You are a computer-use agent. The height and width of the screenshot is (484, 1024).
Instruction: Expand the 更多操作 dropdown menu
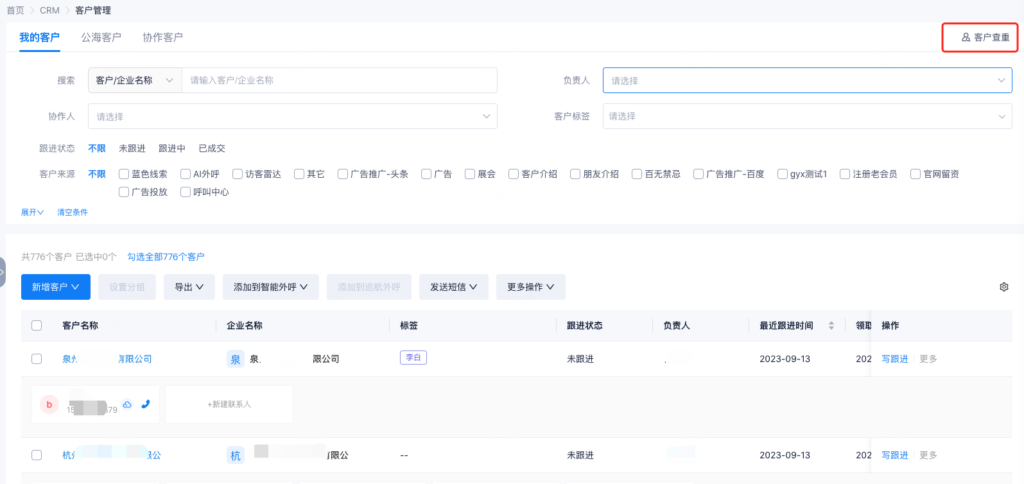coord(530,287)
